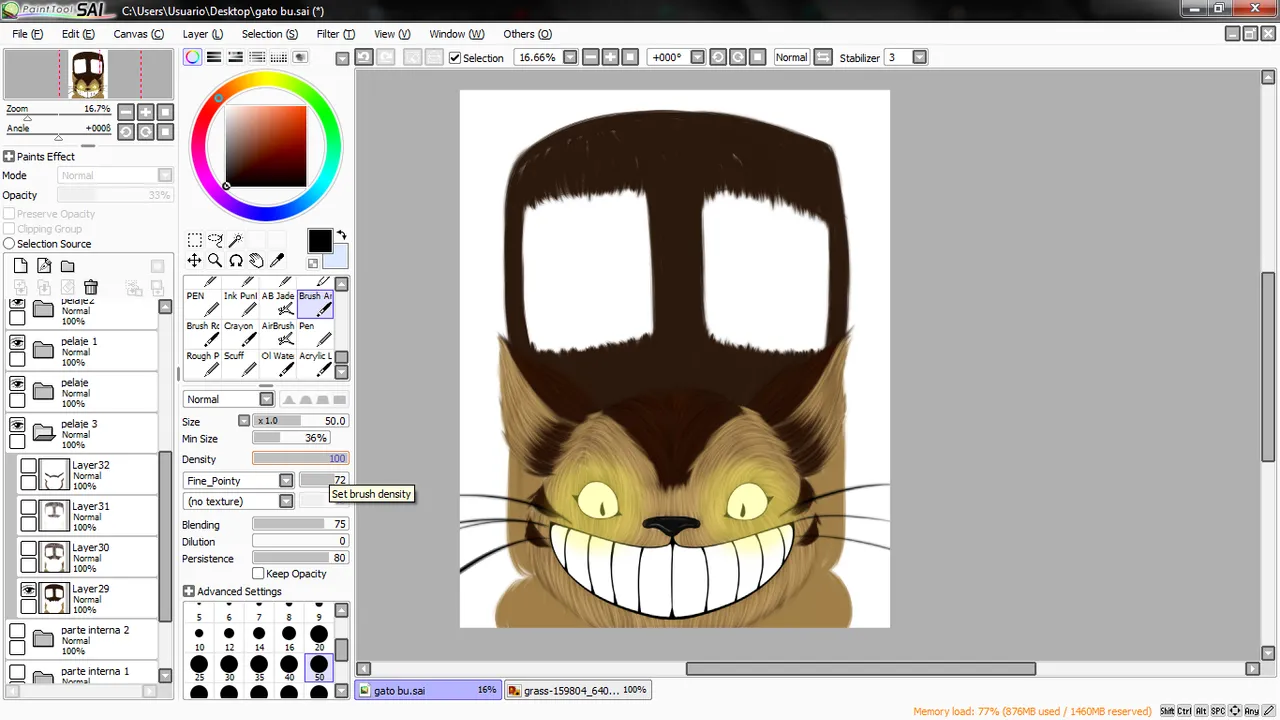
Task: Show the color mixer panel
Action: (x=257, y=57)
